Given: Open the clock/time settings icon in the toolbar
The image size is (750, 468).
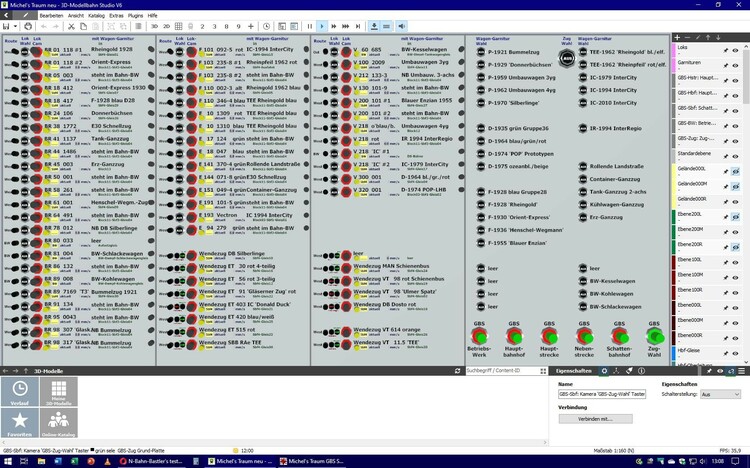Looking at the screenshot, I should pyautogui.click(x=266, y=26).
